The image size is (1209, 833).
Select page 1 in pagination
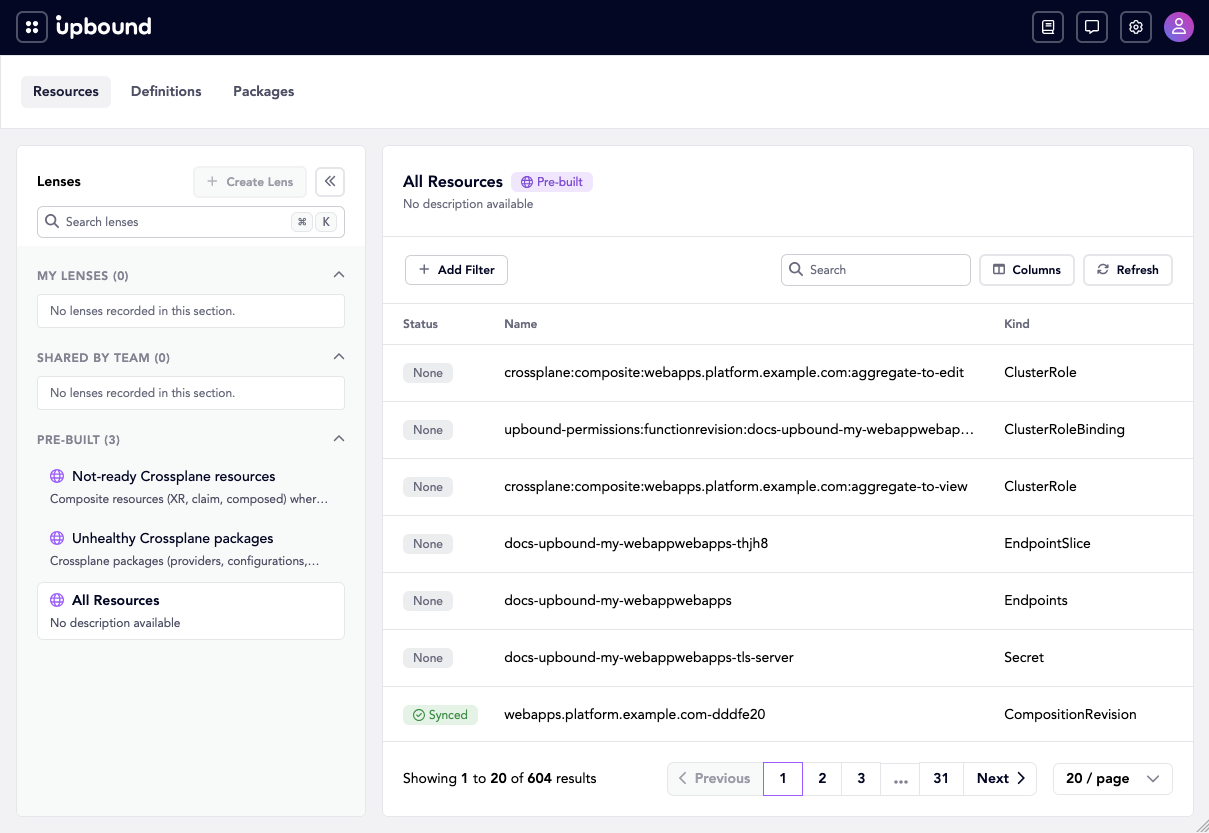783,779
